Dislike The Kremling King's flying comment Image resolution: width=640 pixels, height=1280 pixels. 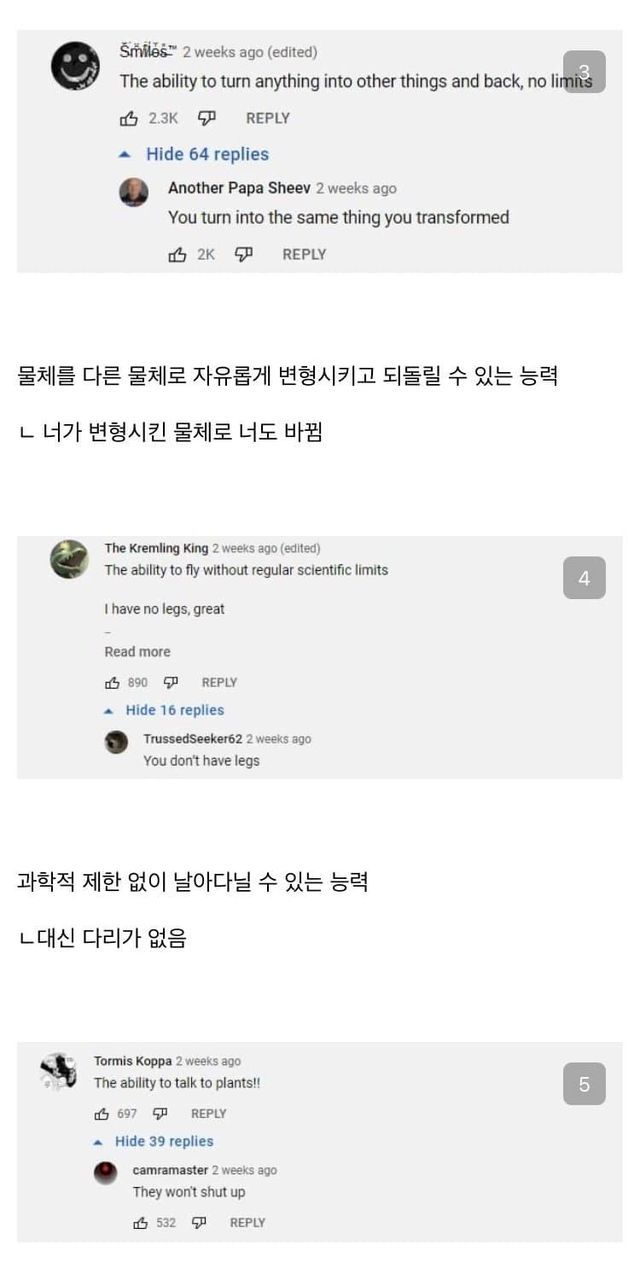click(x=171, y=683)
